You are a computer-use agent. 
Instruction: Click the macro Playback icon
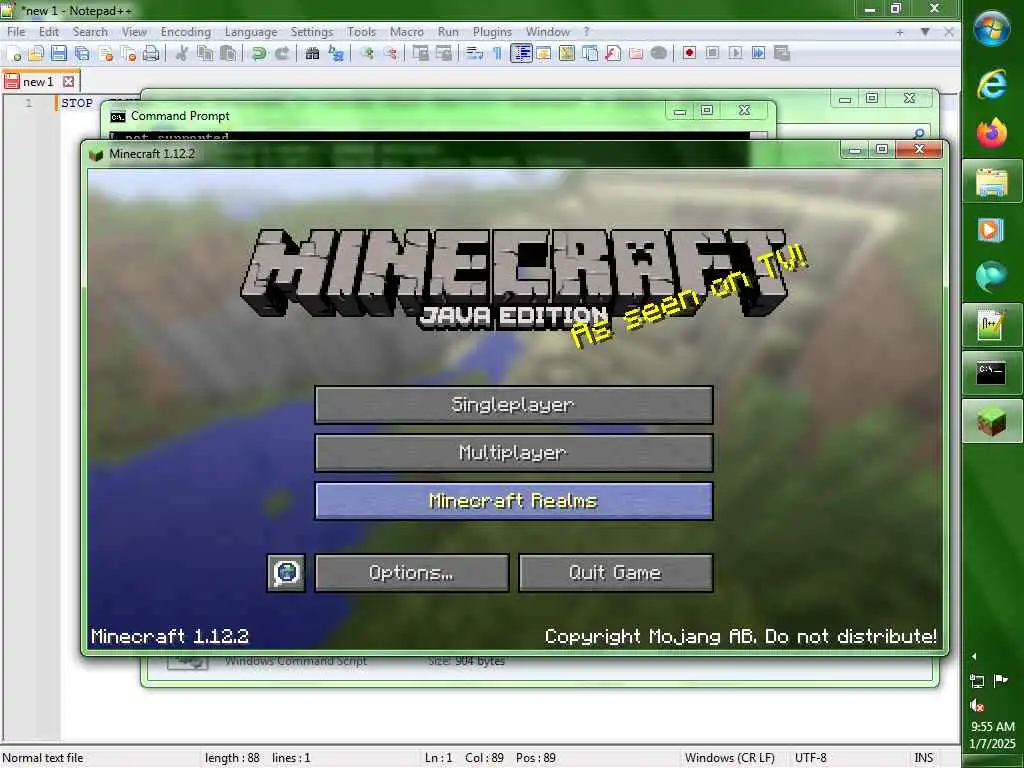(x=735, y=54)
